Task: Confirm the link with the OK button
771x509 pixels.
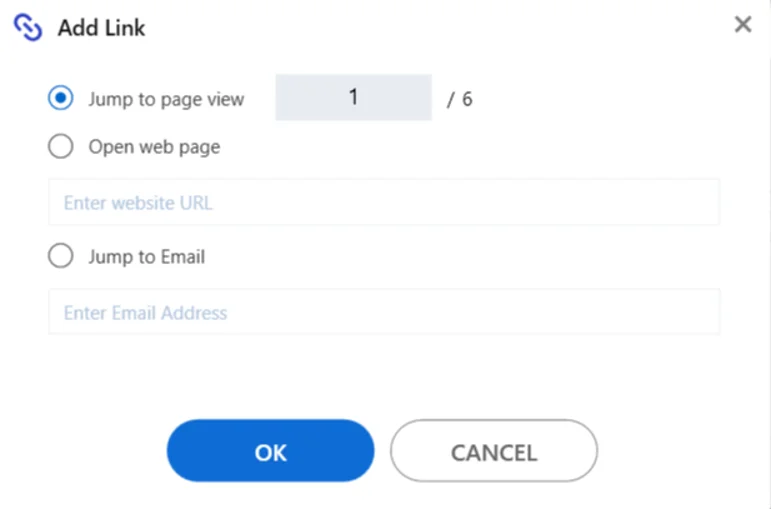Action: pyautogui.click(x=270, y=450)
